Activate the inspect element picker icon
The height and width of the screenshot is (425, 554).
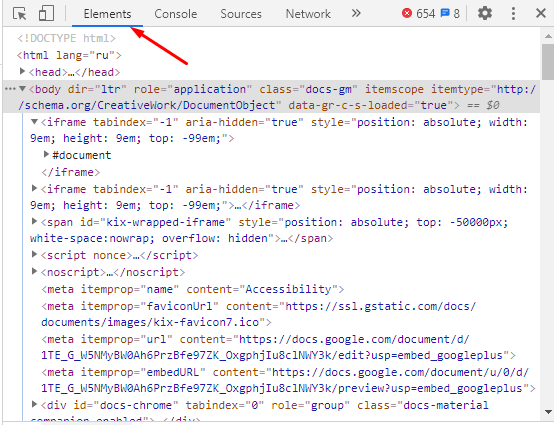(19, 13)
